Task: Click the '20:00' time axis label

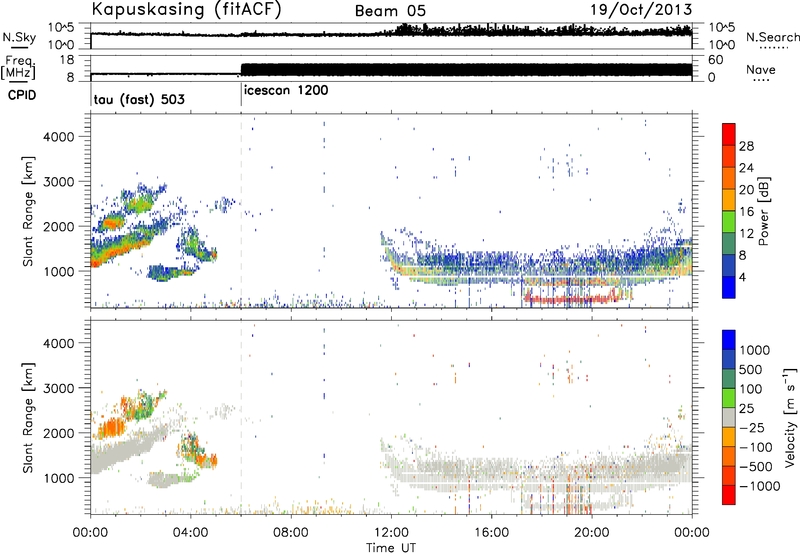Action: 592,533
